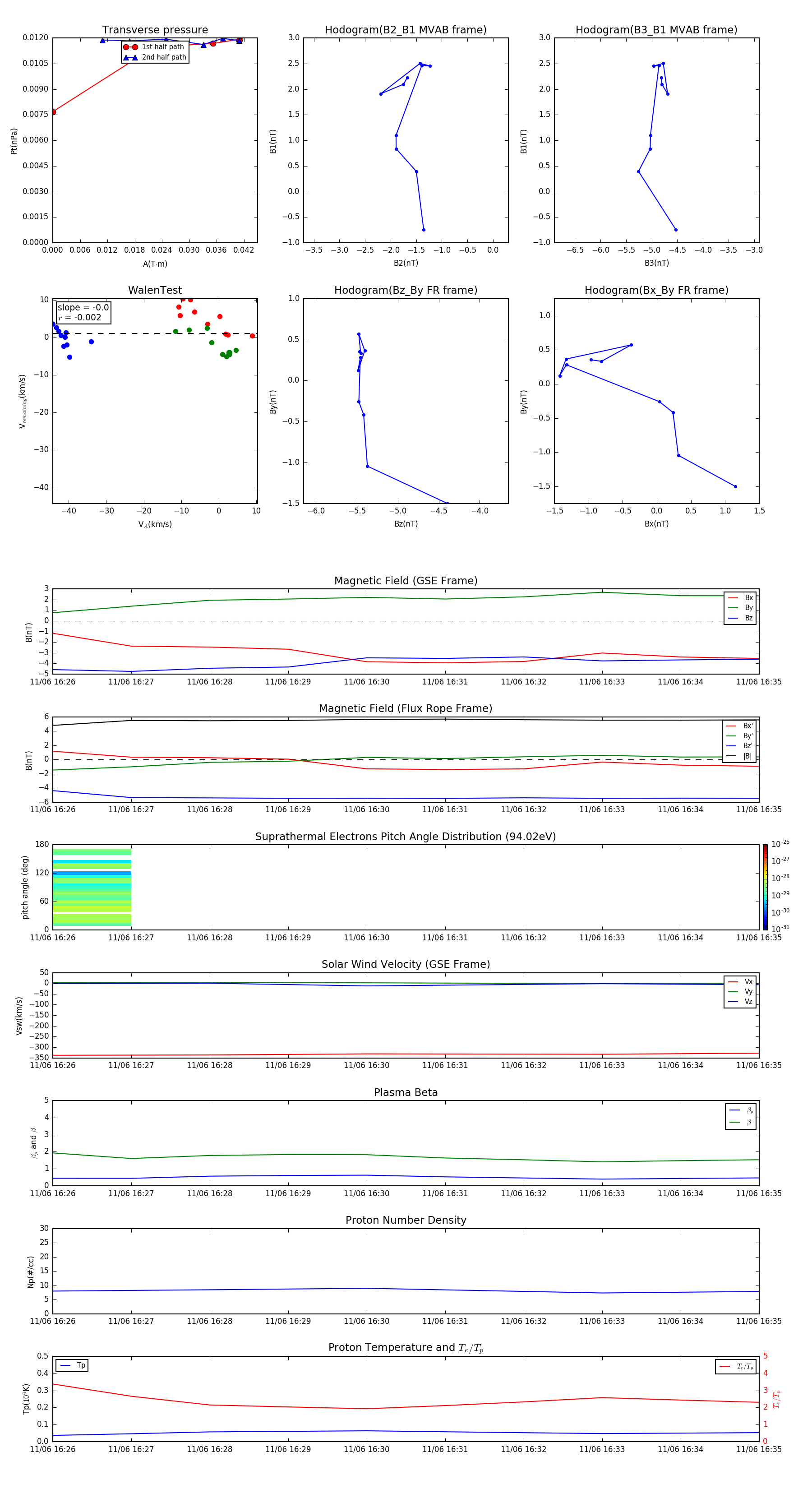The height and width of the screenshot is (1489, 812).
Task: Click the 'Hodogram(Bz_By FR frame)' title
Action: pos(406,290)
